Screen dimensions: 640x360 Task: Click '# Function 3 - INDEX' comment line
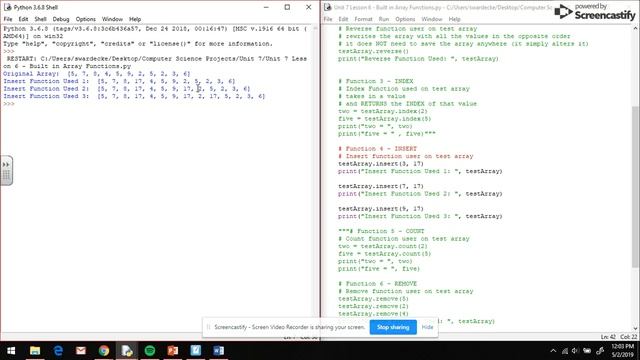point(376,81)
